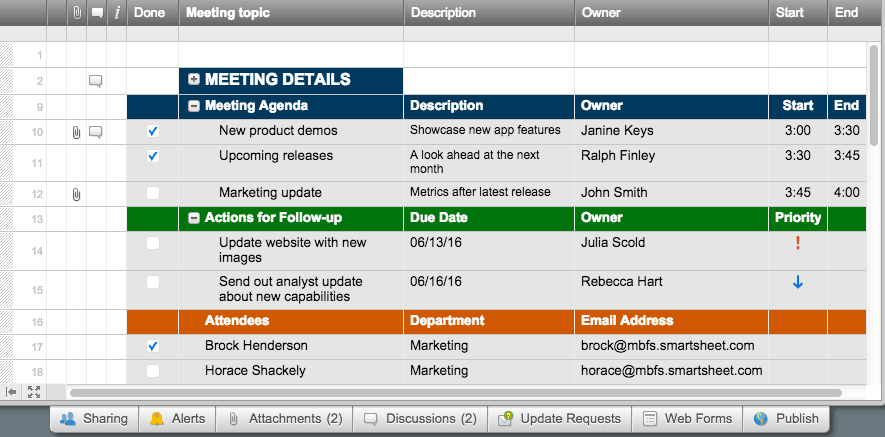Open Update Requests
Image resolution: width=885 pixels, height=437 pixels.
click(x=560, y=419)
